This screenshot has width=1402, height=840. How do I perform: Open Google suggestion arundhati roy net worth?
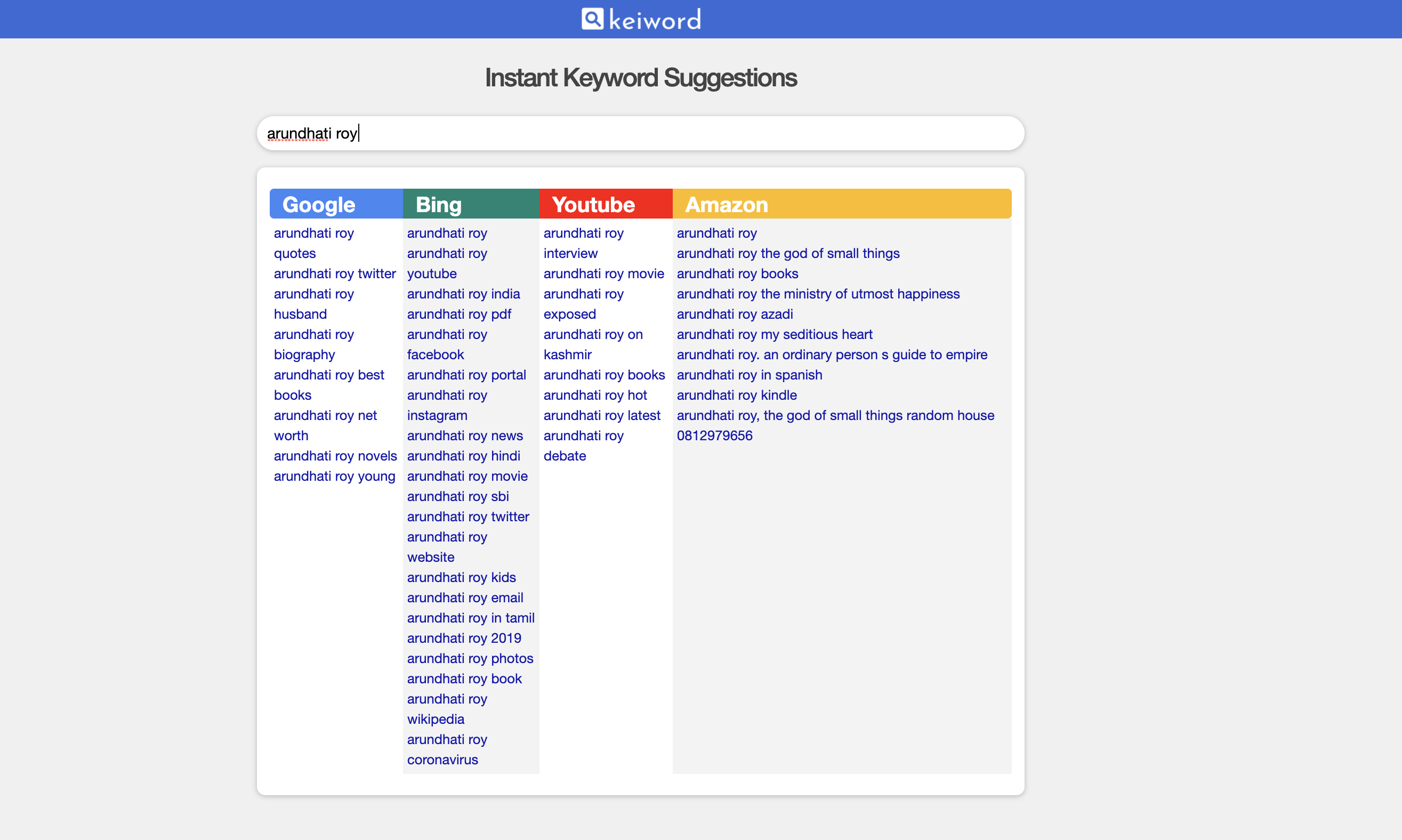pos(325,426)
